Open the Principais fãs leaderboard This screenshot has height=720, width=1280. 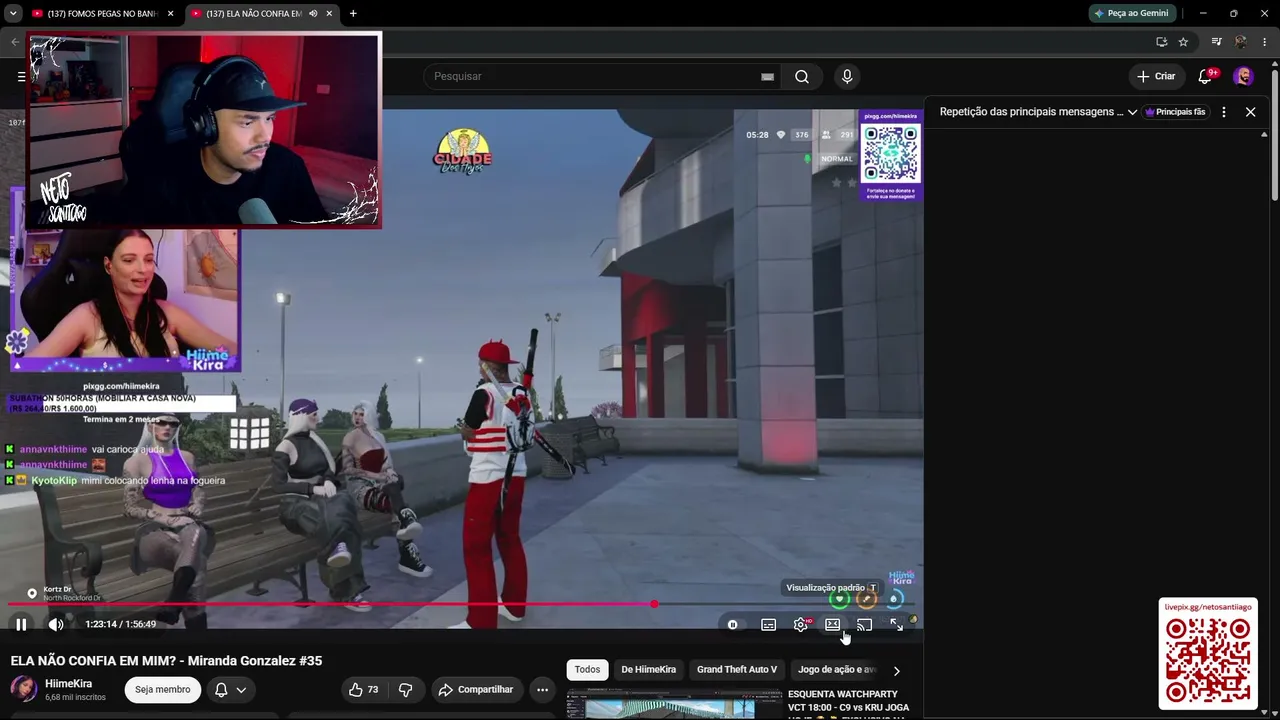(x=1175, y=112)
